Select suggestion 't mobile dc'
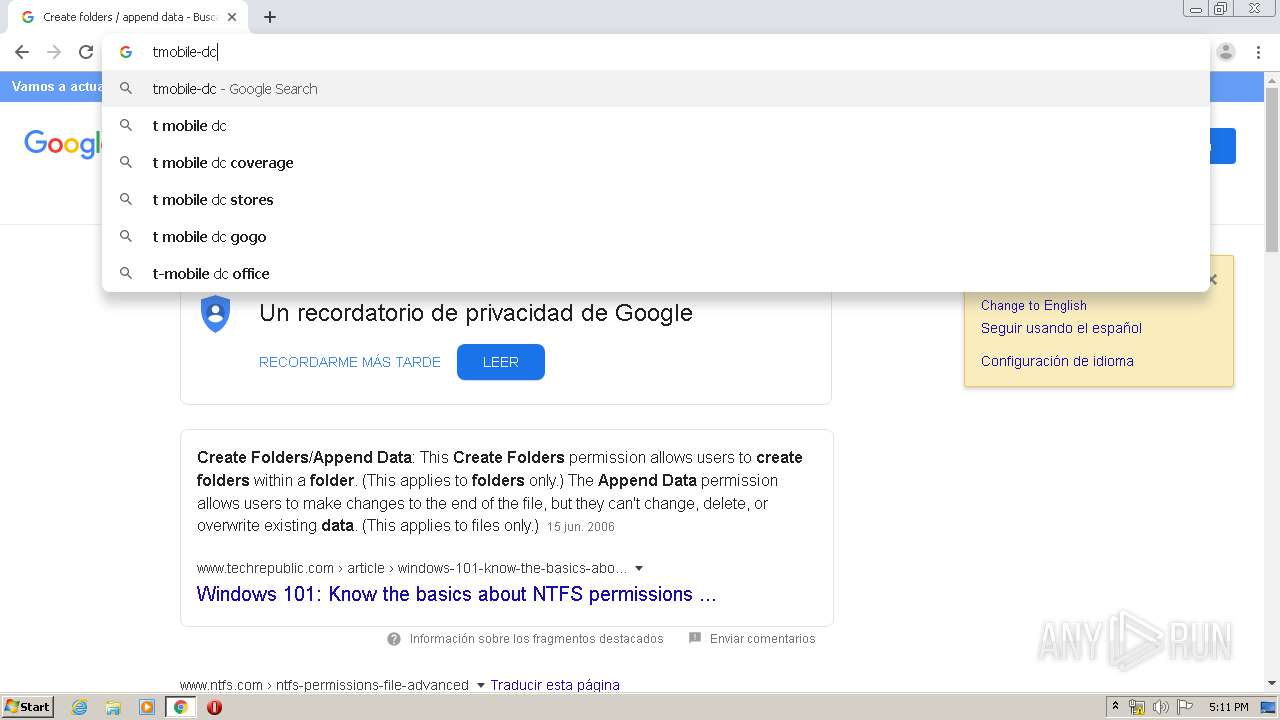The width and height of the screenshot is (1280, 720). pyautogui.click(x=656, y=126)
